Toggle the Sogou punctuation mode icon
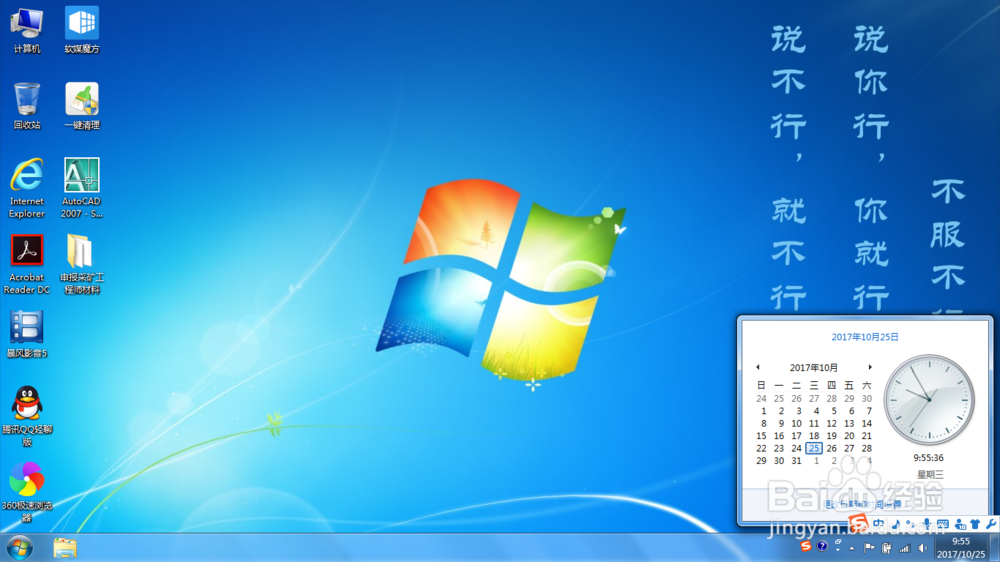 pyautogui.click(x=910, y=524)
